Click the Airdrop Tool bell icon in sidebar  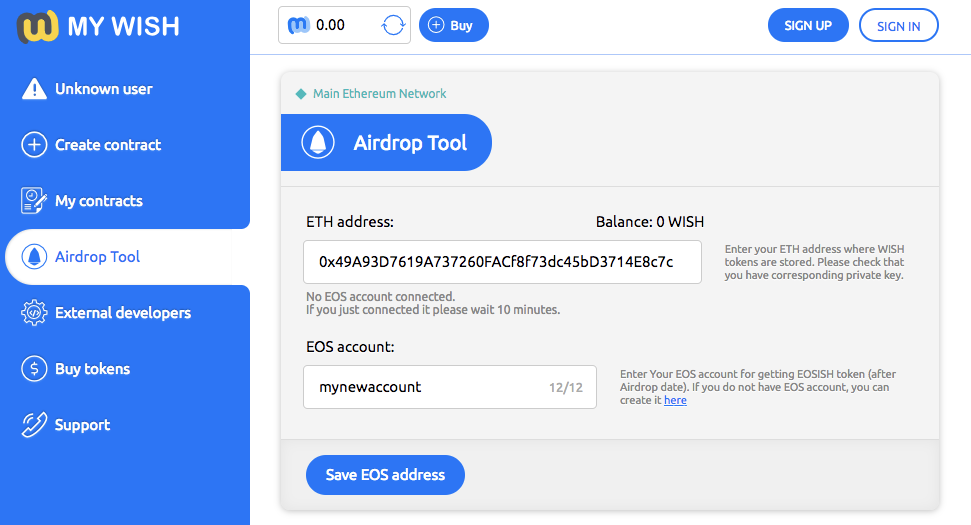[34, 256]
